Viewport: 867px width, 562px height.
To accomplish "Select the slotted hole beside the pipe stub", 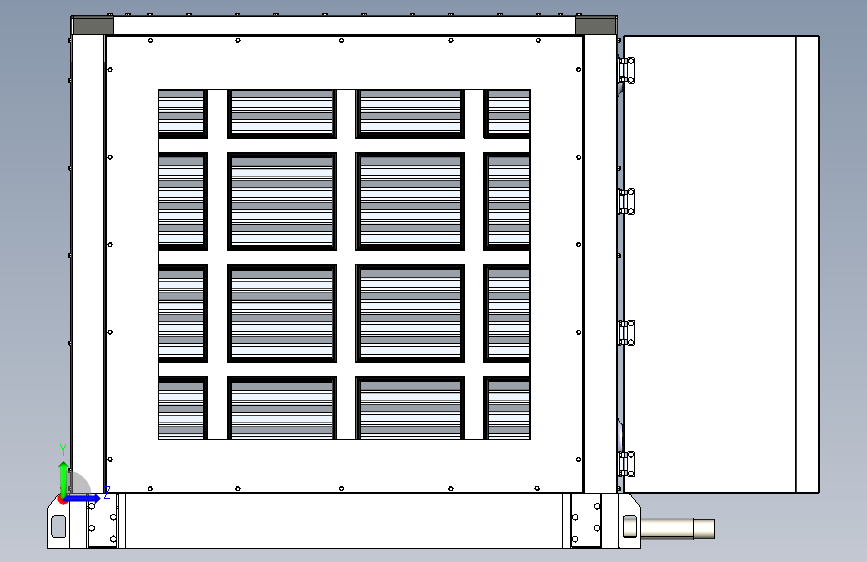I will click(x=630, y=526).
